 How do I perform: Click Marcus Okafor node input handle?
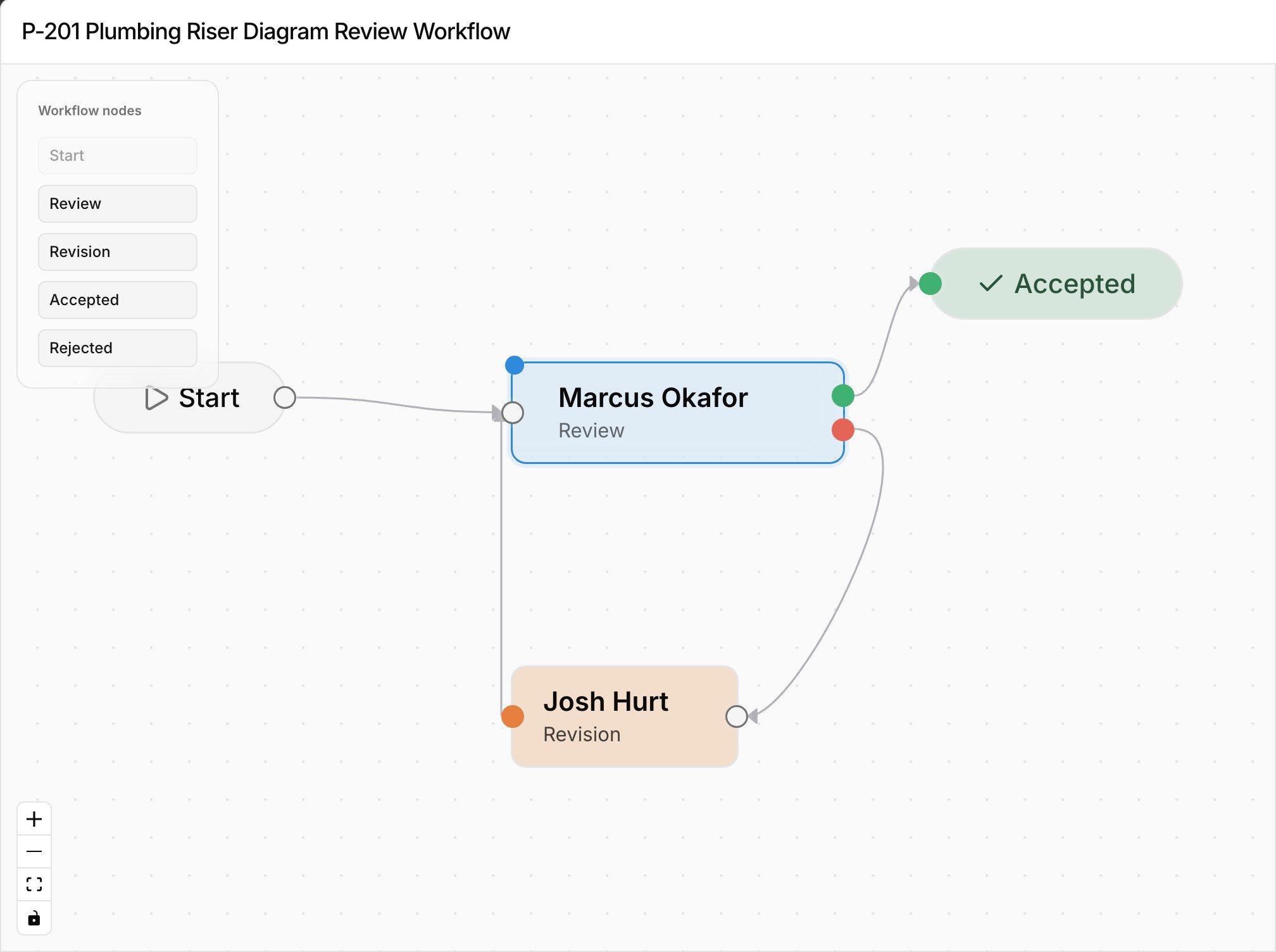point(513,413)
